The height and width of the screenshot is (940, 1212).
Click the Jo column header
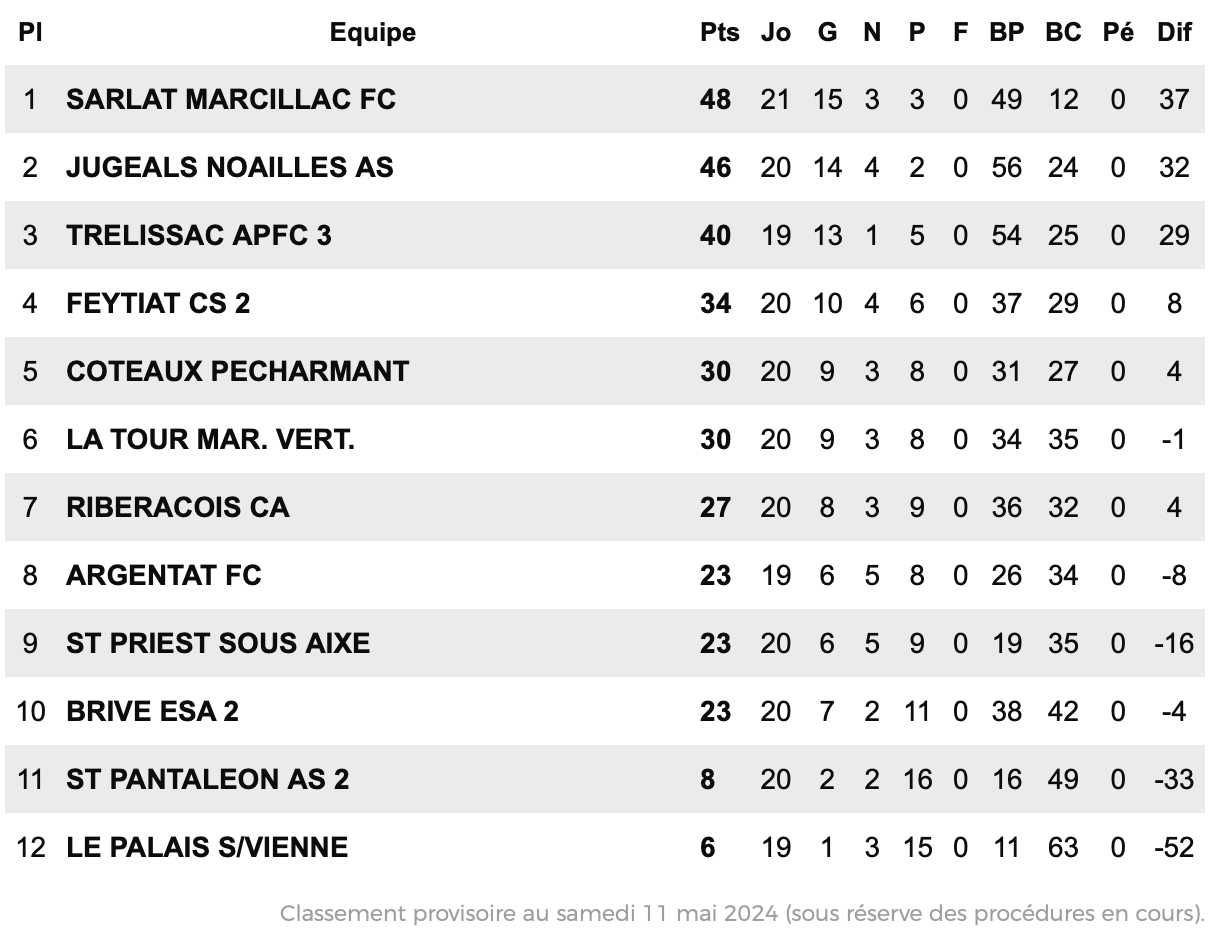[x=775, y=32]
